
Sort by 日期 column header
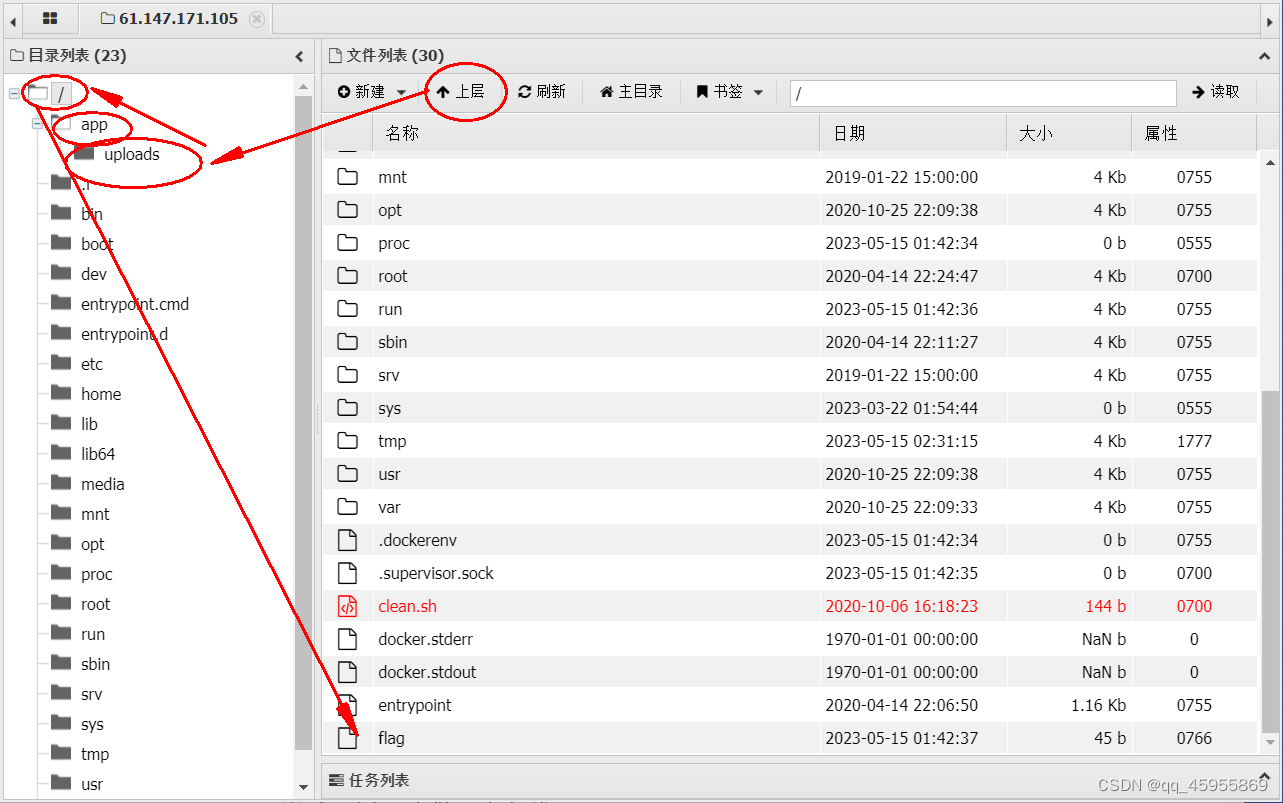click(913, 133)
